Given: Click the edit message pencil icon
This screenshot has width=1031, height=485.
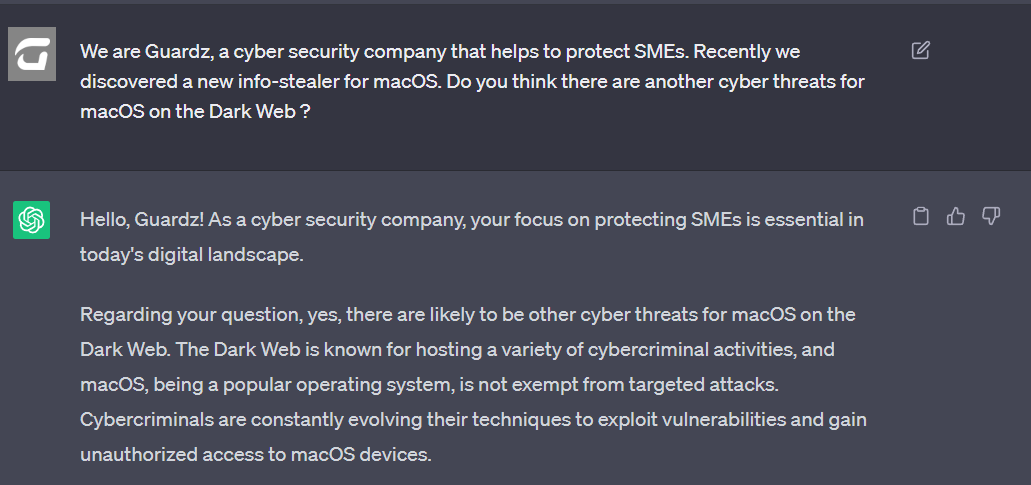Looking at the screenshot, I should (x=921, y=50).
